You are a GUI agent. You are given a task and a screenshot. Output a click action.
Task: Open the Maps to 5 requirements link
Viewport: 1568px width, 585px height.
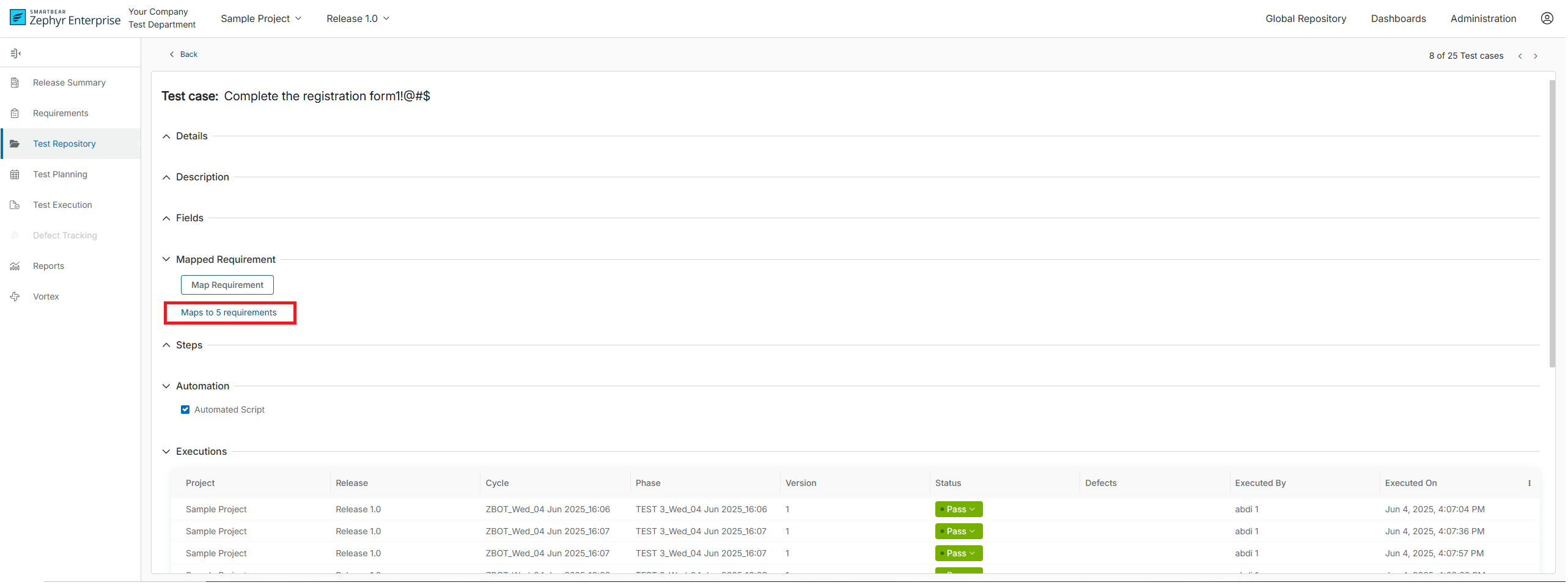(229, 312)
